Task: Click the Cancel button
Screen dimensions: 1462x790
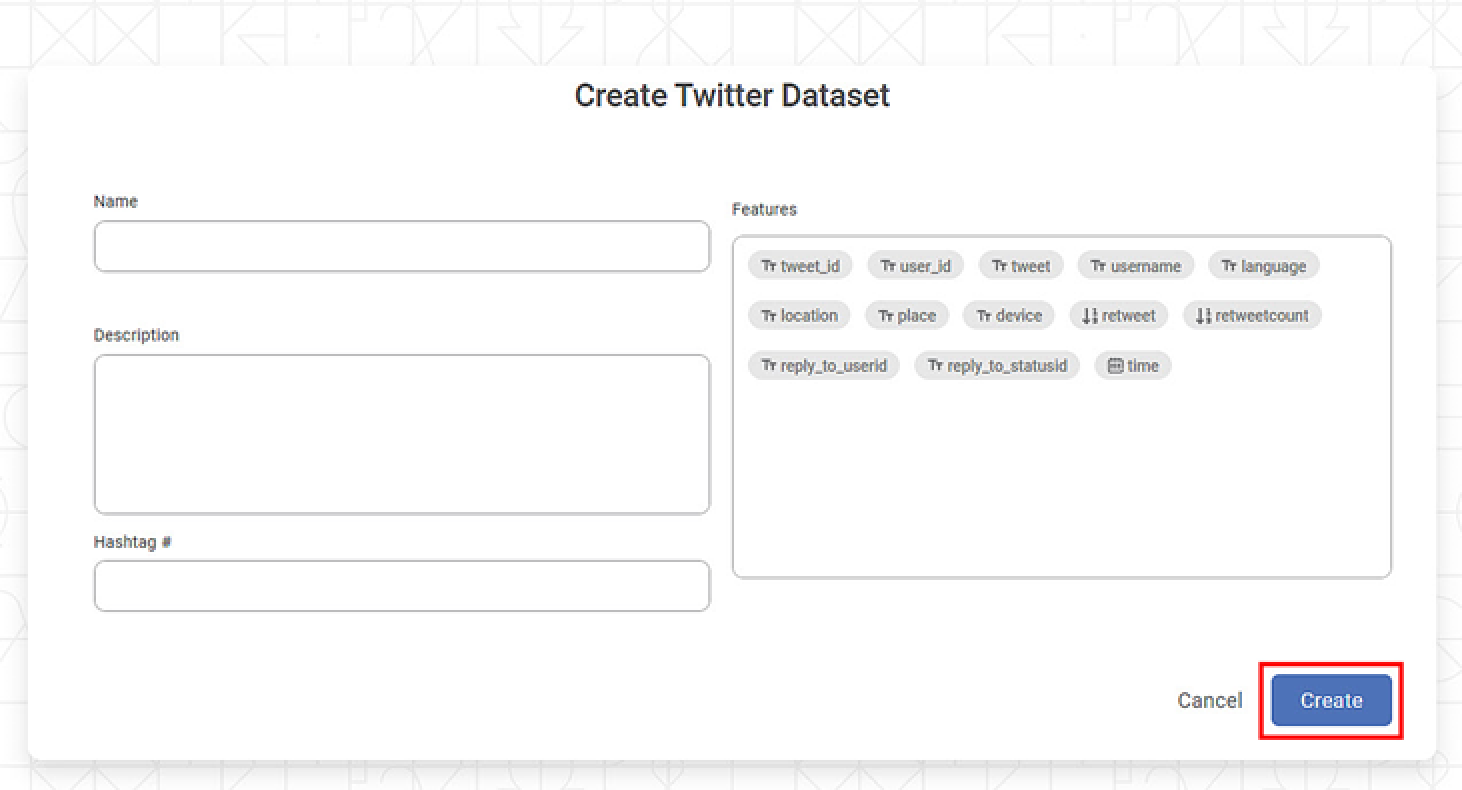Action: click(x=1209, y=700)
